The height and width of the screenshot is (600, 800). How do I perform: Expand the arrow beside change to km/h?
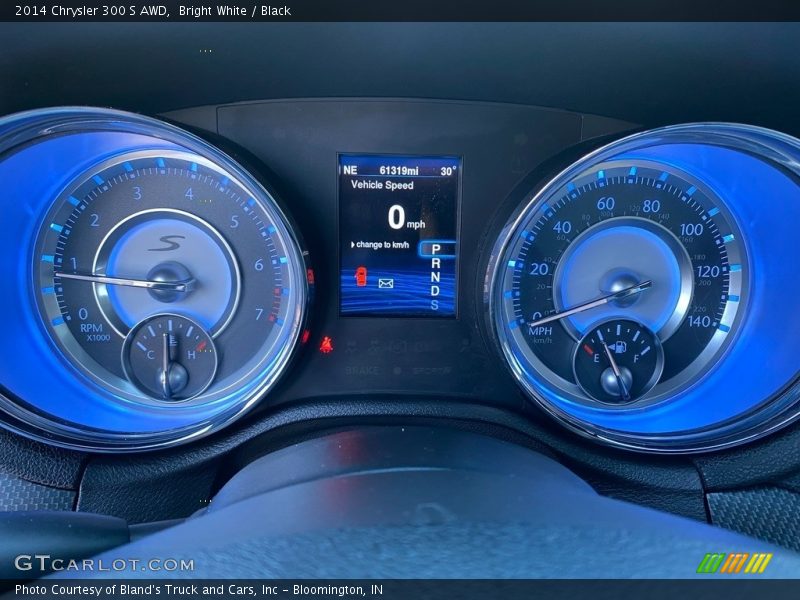coord(353,245)
